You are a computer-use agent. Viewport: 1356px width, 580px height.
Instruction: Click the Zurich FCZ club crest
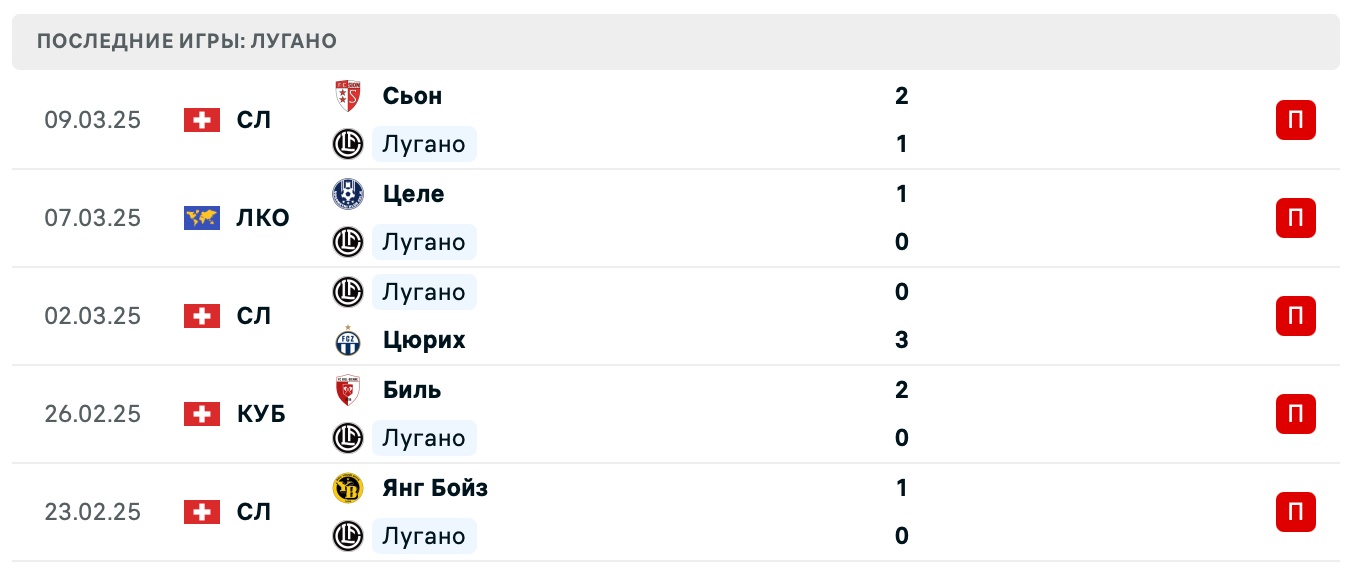[347, 340]
